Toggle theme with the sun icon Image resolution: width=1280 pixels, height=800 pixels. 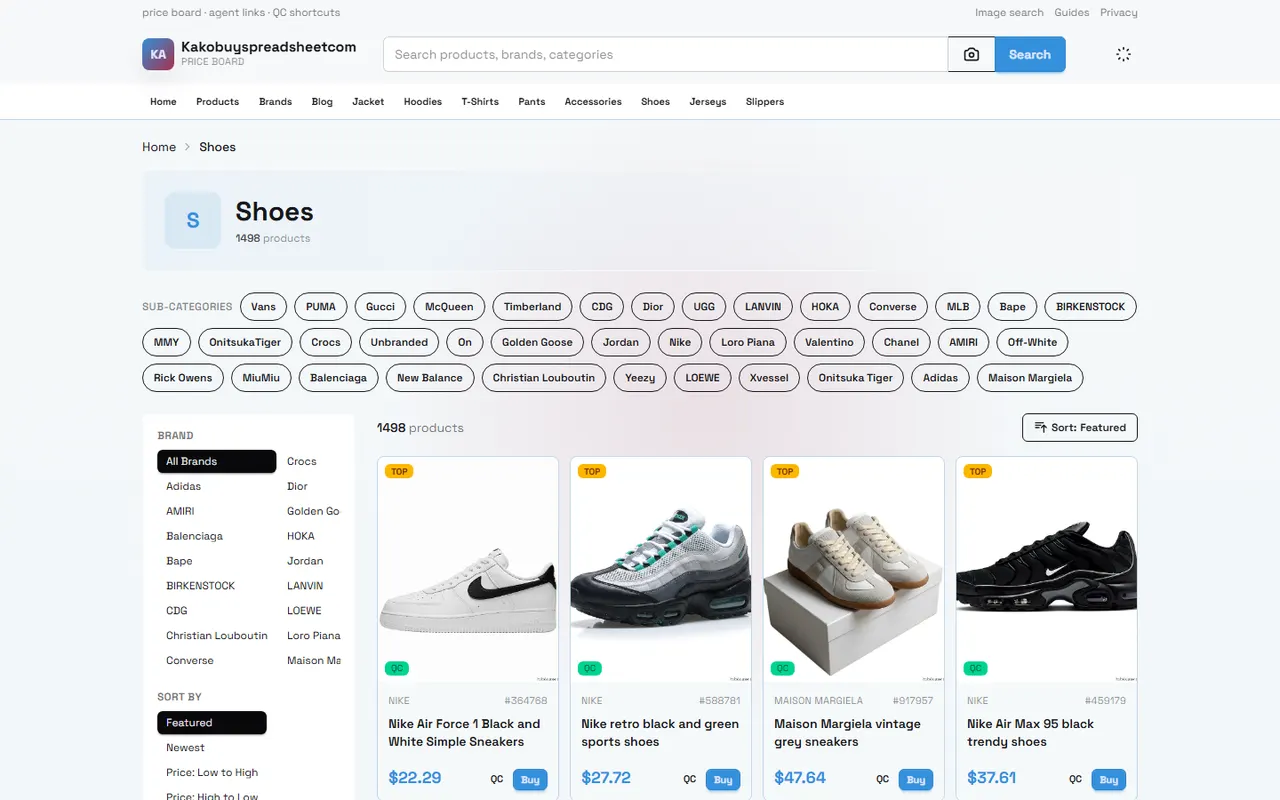tap(1123, 54)
